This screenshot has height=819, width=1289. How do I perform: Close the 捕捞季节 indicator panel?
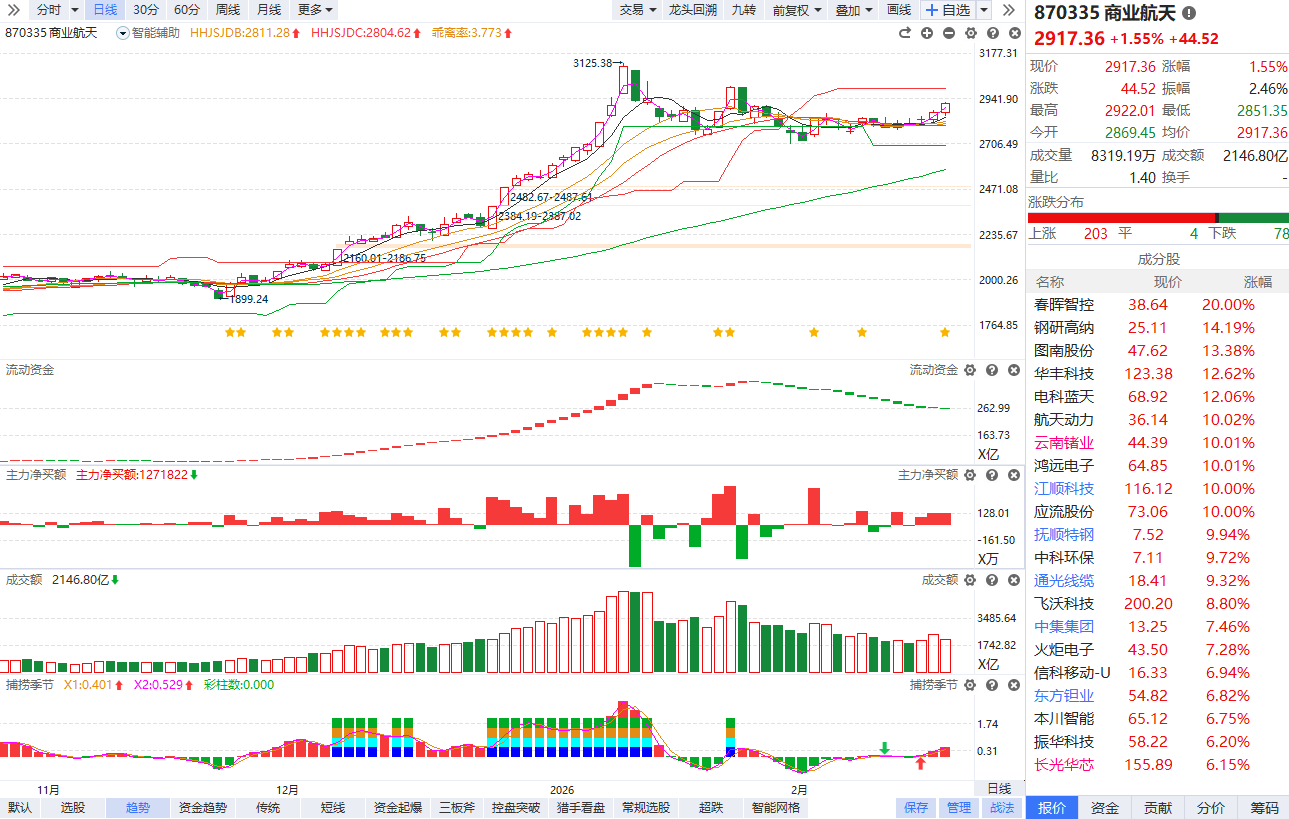point(1012,685)
